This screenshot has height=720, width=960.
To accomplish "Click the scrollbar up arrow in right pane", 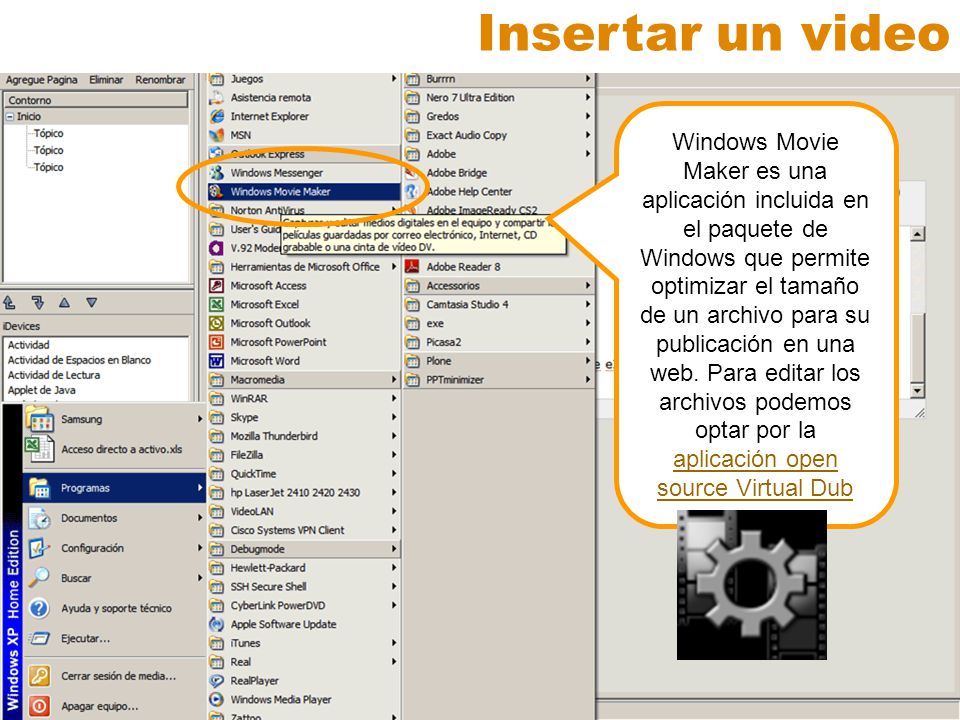I will point(917,234).
